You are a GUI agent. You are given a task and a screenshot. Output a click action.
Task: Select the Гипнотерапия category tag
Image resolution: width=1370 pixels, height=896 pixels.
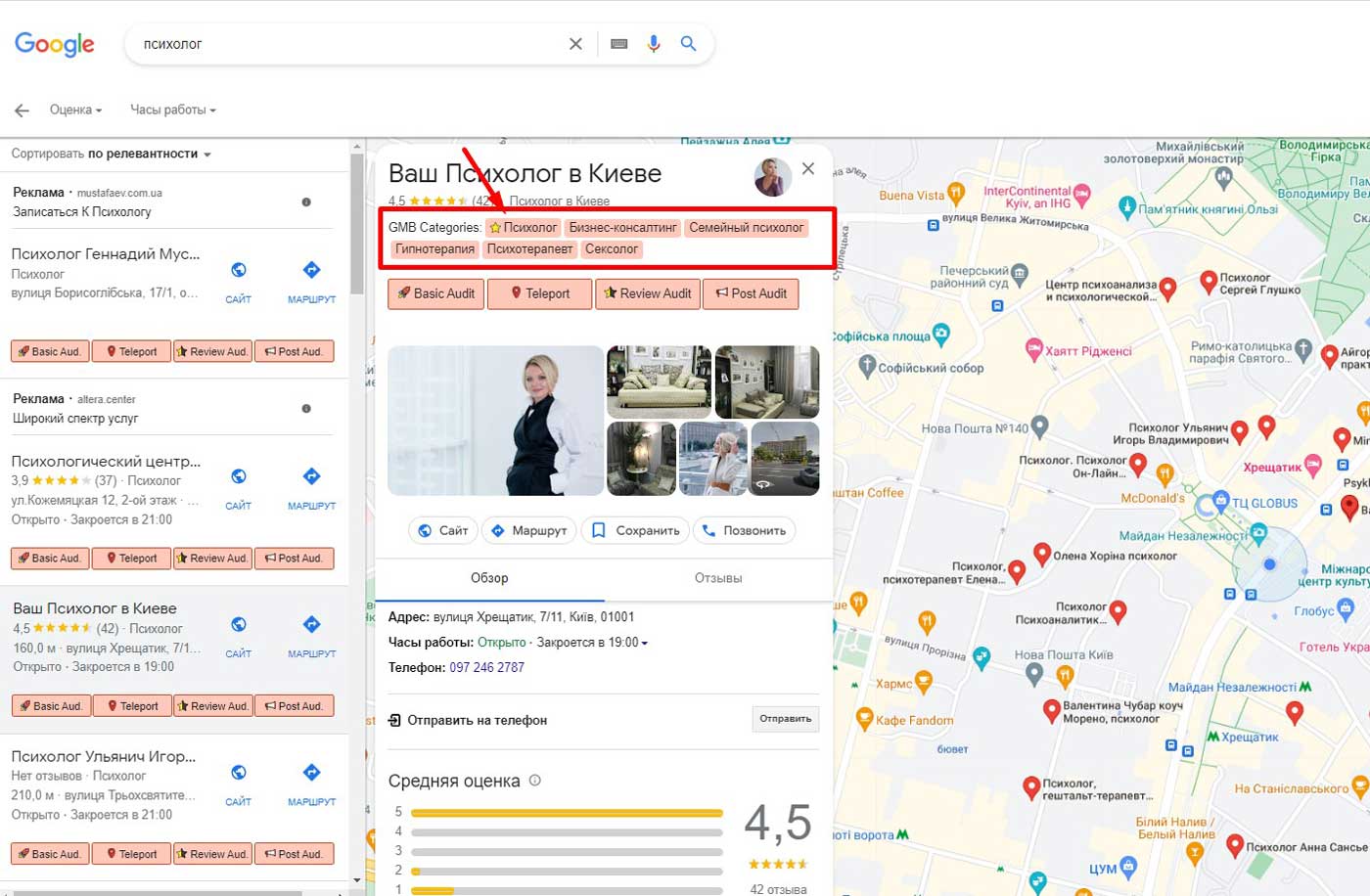pyautogui.click(x=434, y=249)
